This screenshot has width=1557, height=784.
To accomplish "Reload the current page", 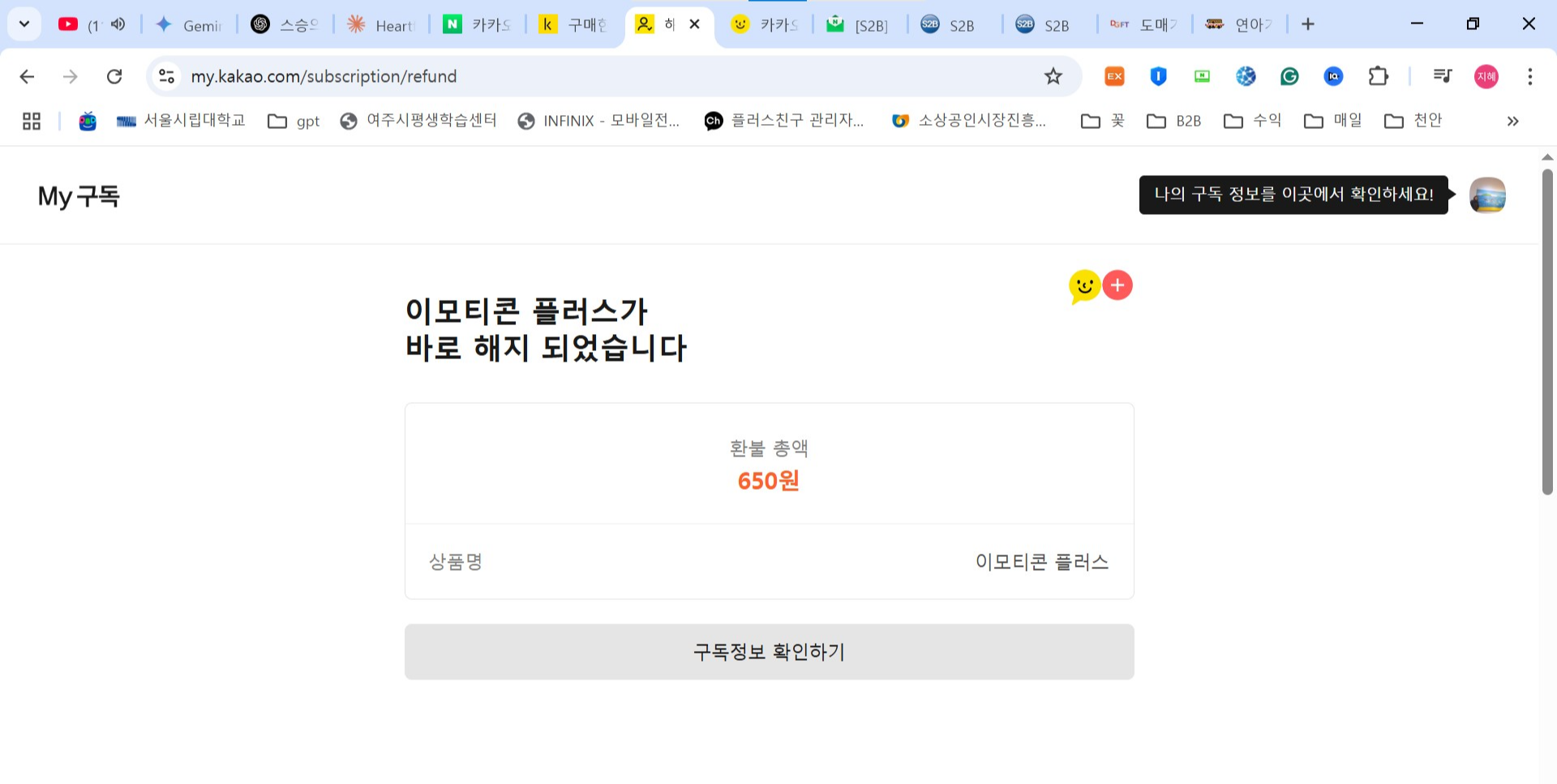I will [114, 76].
